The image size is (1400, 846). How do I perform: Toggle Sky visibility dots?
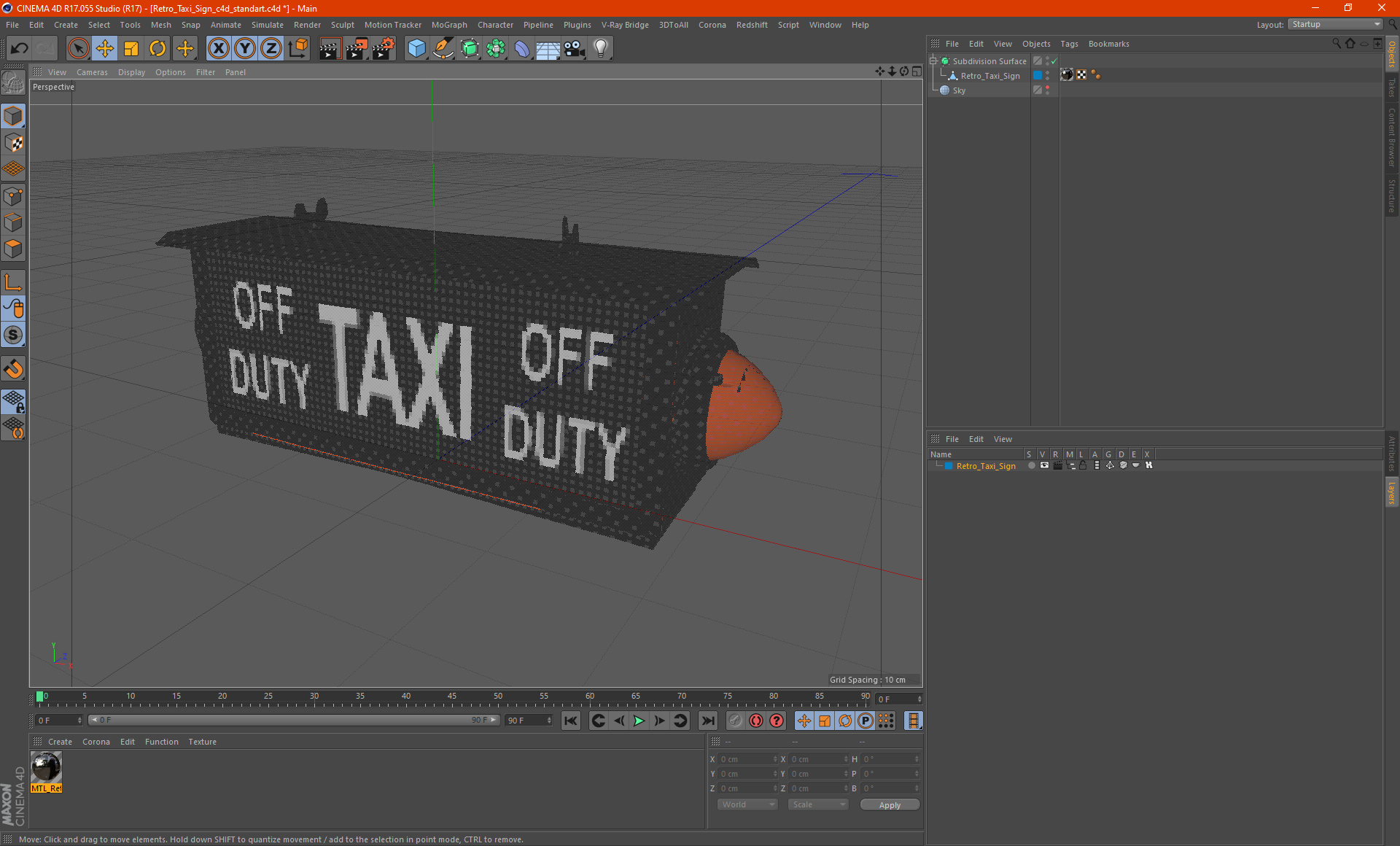click(1048, 90)
